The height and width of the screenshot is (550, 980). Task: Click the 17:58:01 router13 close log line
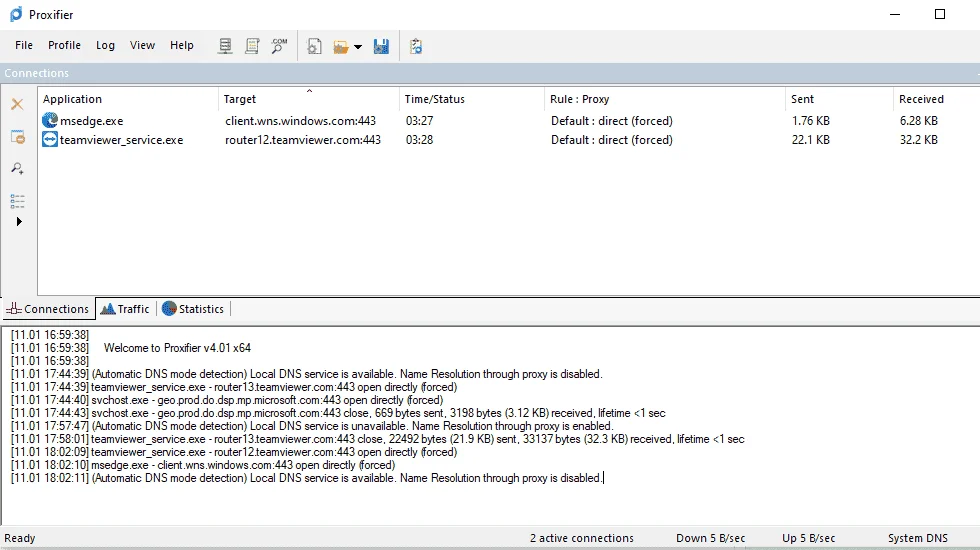point(378,439)
